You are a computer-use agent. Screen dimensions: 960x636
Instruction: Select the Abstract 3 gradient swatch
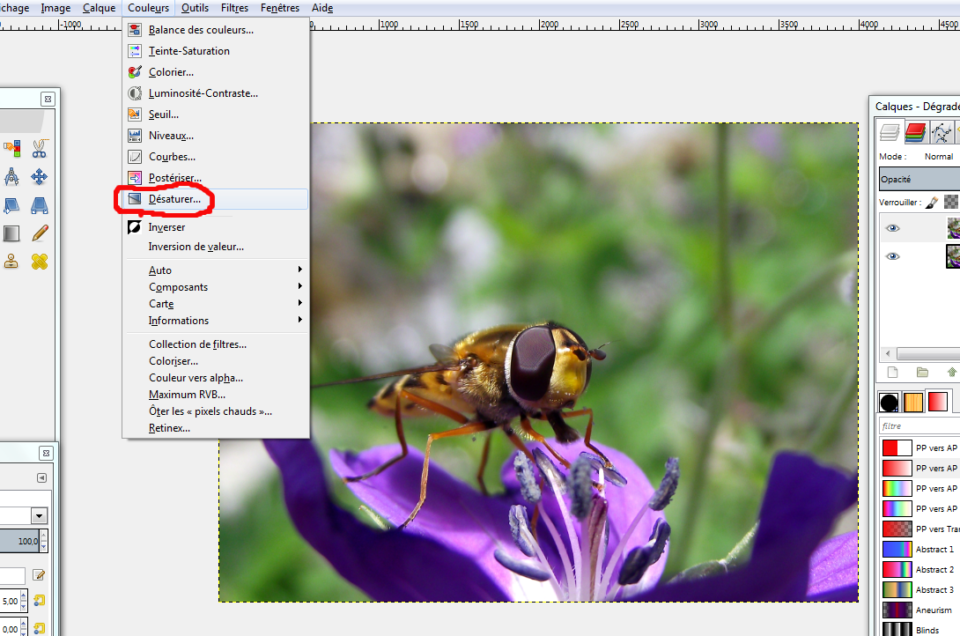point(897,589)
